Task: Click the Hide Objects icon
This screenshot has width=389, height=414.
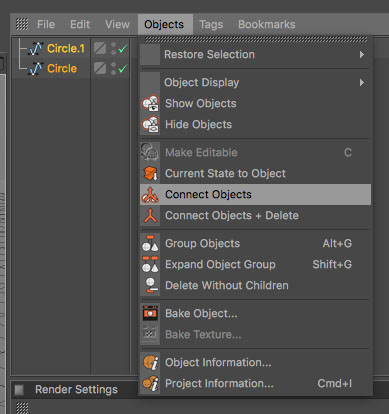Action: [150, 125]
